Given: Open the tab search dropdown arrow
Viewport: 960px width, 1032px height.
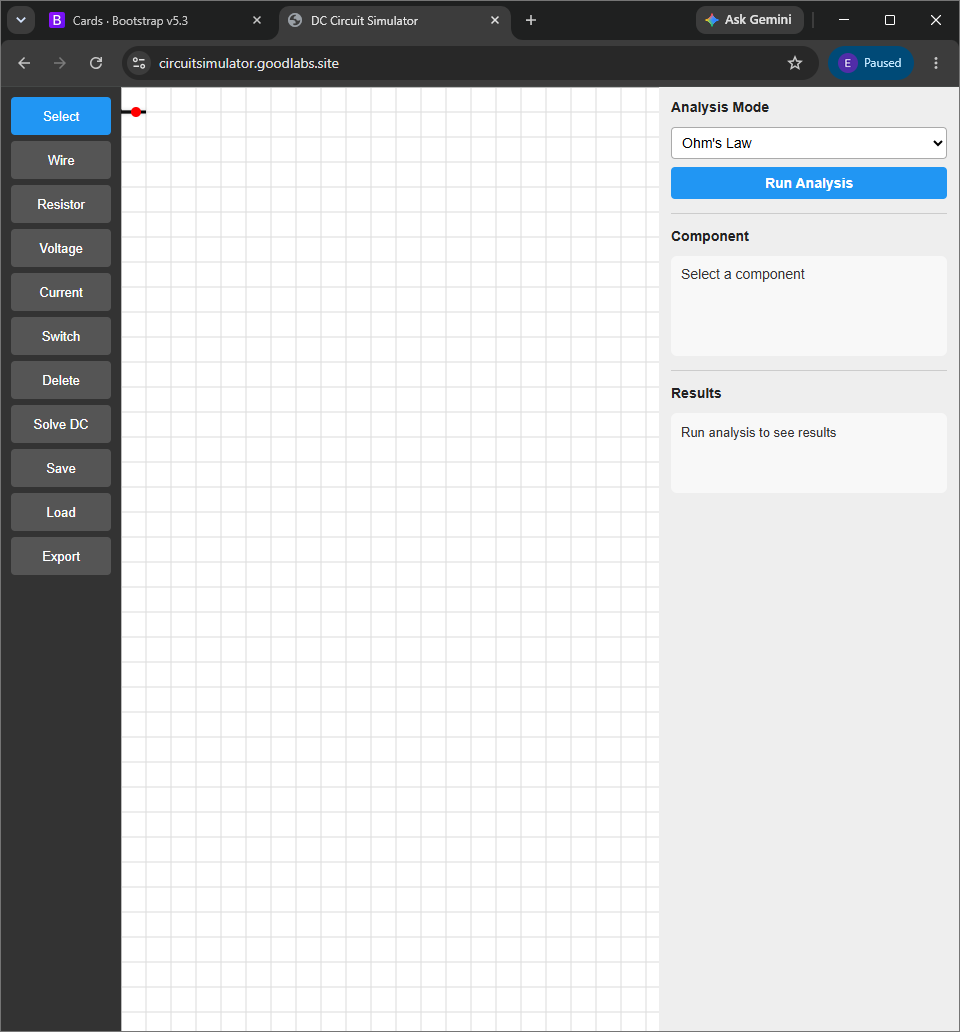Looking at the screenshot, I should (21, 20).
